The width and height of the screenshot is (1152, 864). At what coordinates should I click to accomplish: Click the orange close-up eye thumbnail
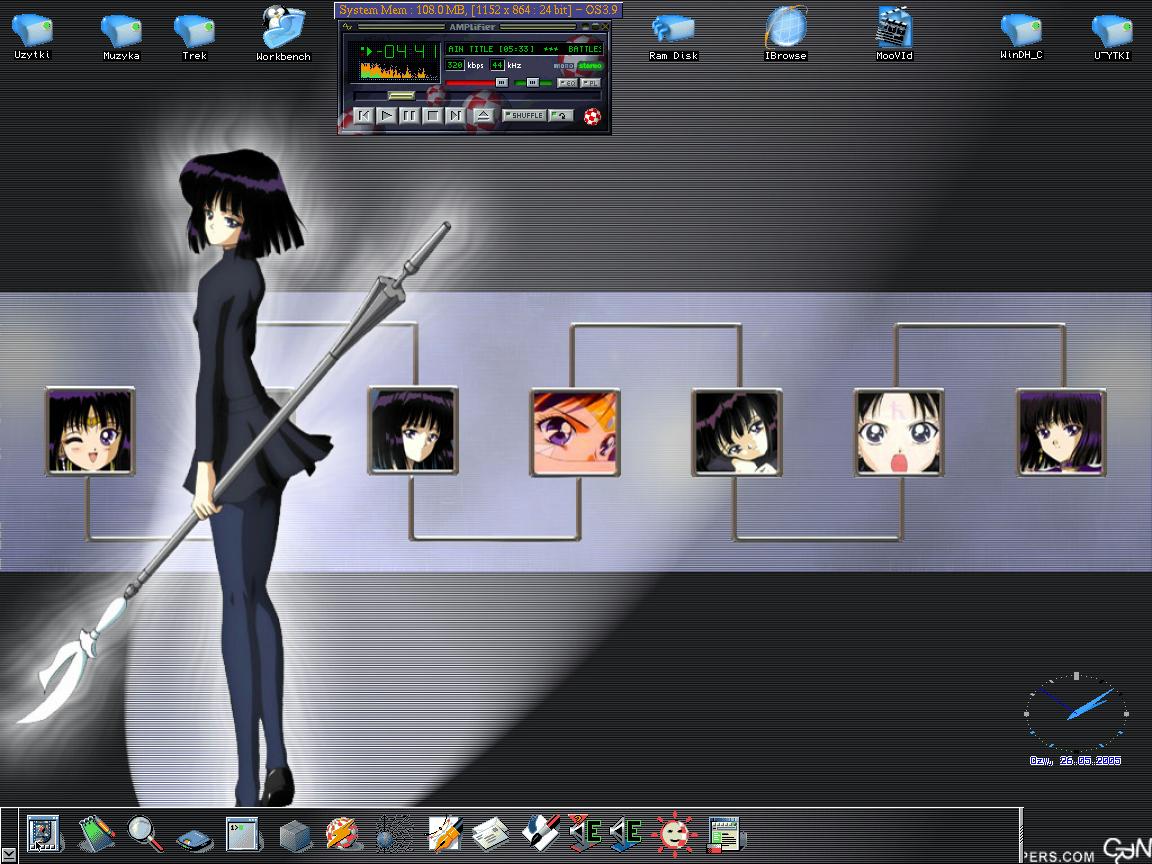click(x=575, y=433)
